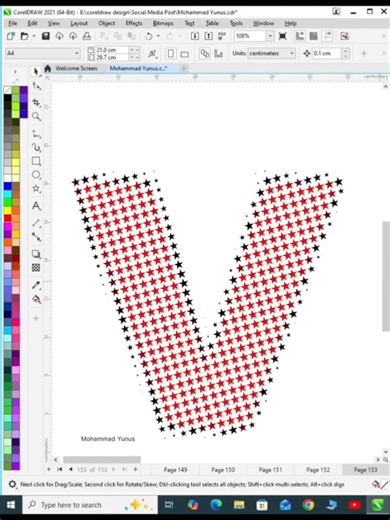Click the nudge distance stepper arrows
Screen dimensions: 390x520
[x=346, y=53]
